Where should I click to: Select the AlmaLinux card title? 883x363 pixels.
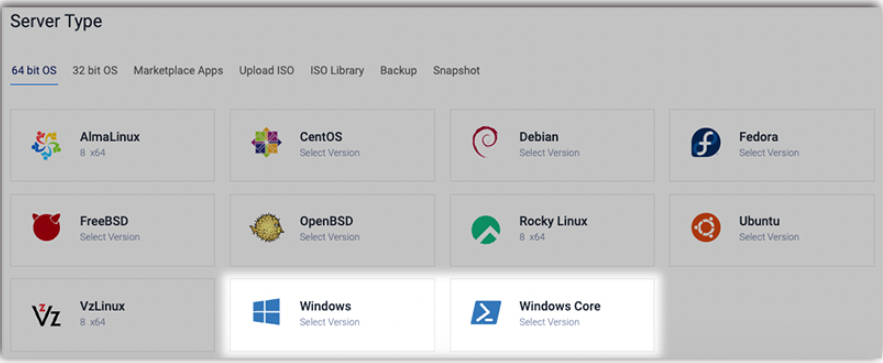pyautogui.click(x=110, y=137)
